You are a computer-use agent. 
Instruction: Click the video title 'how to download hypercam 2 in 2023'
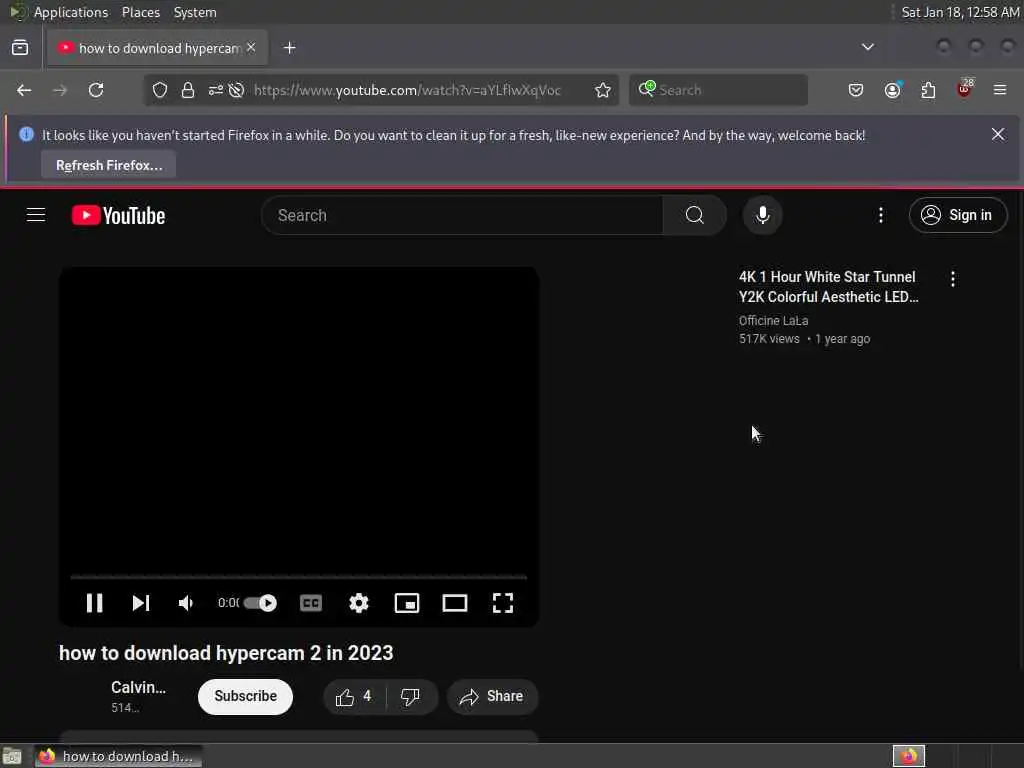click(226, 653)
